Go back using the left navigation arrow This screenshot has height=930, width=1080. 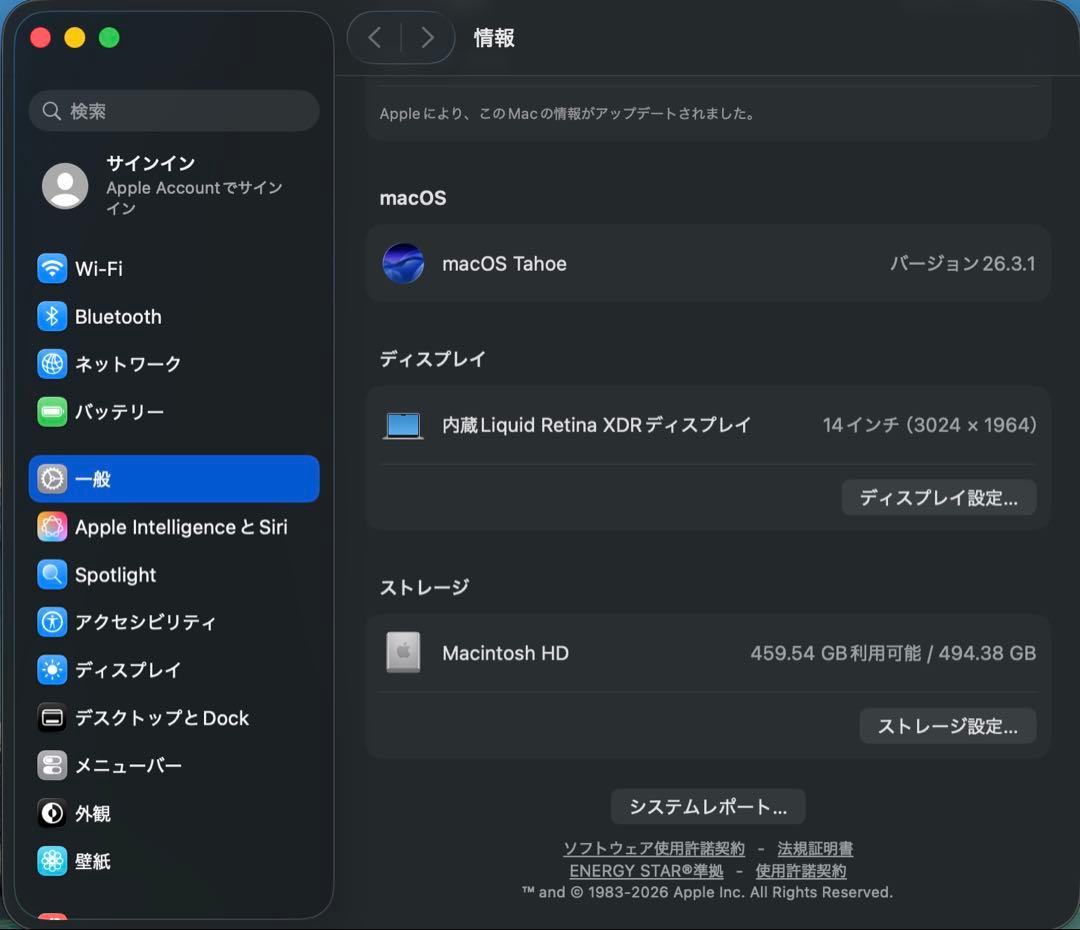click(x=375, y=37)
